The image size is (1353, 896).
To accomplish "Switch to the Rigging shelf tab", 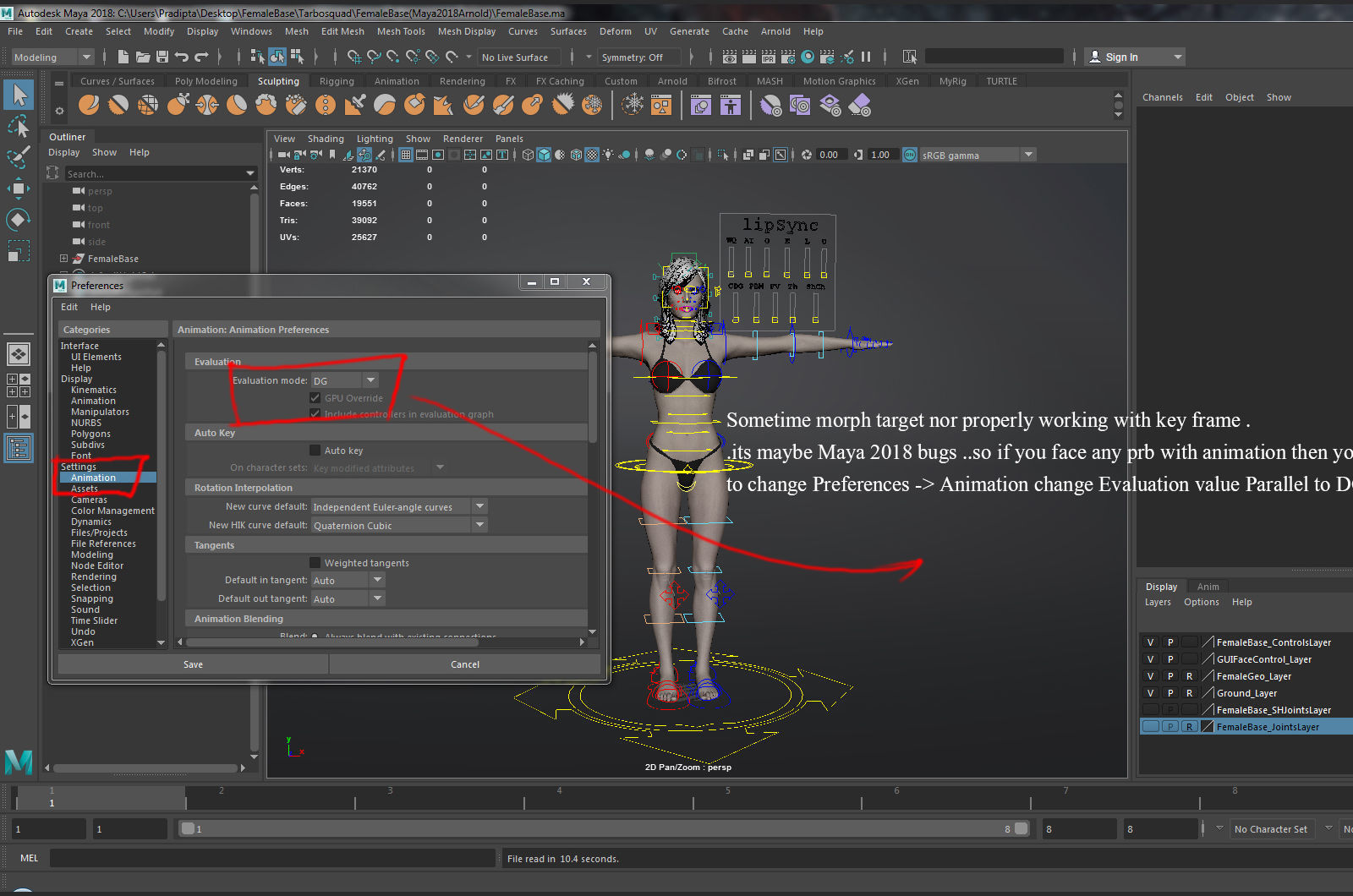I will 337,81.
